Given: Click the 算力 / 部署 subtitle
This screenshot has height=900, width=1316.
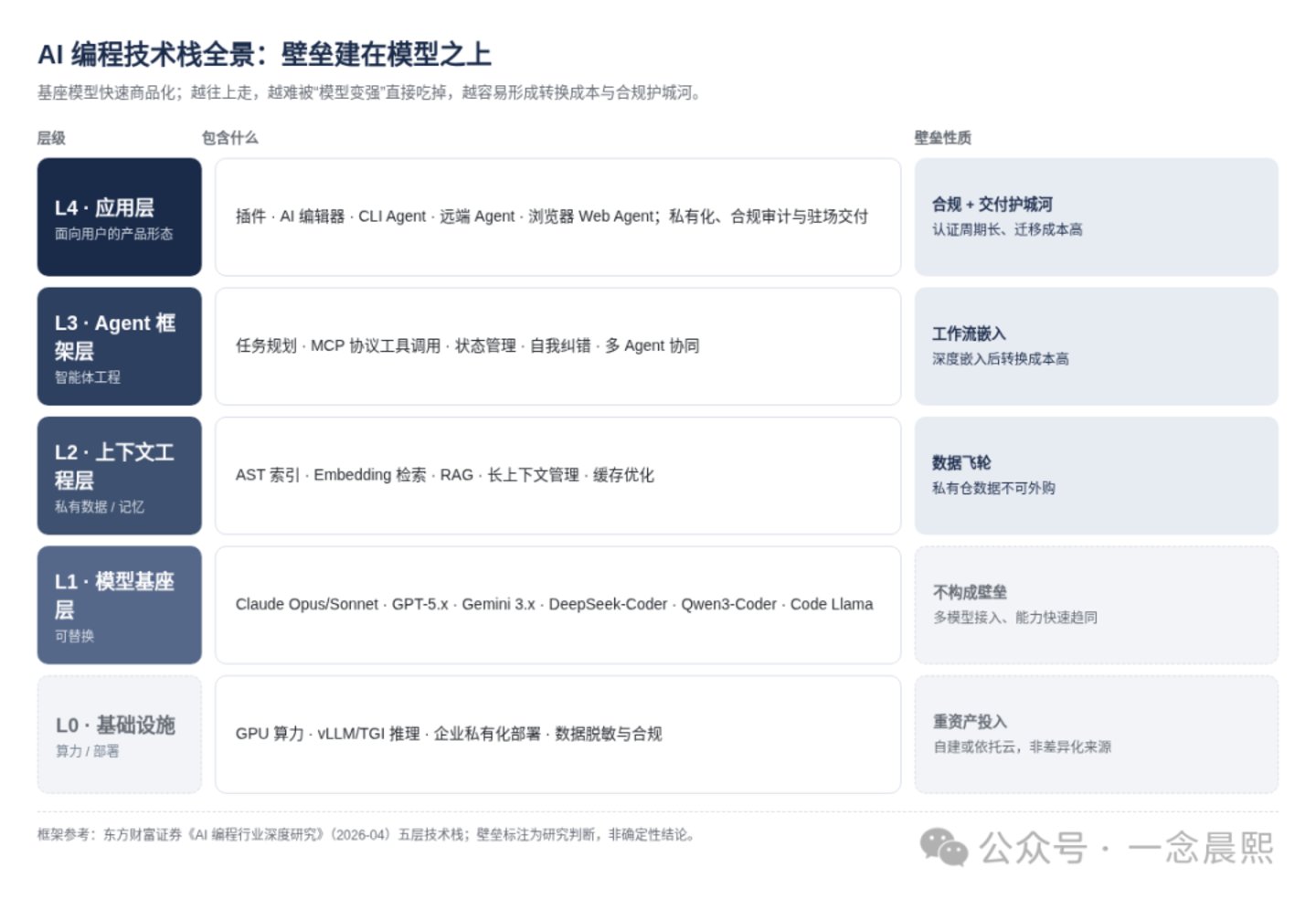Looking at the screenshot, I should 87,751.
